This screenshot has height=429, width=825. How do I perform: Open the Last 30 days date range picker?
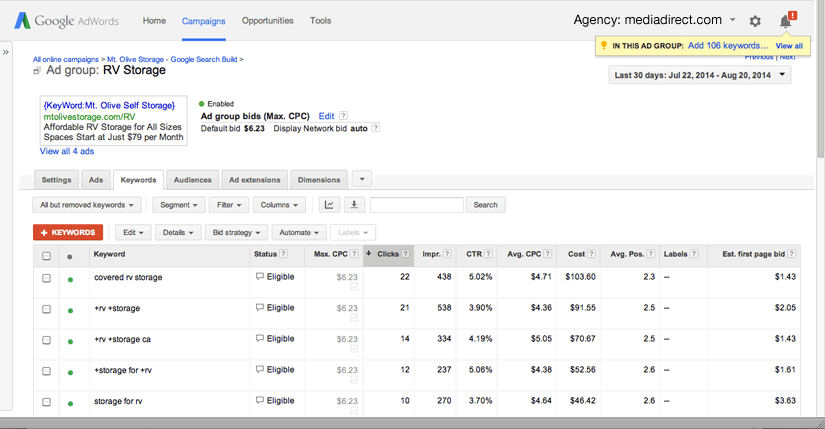(x=699, y=75)
